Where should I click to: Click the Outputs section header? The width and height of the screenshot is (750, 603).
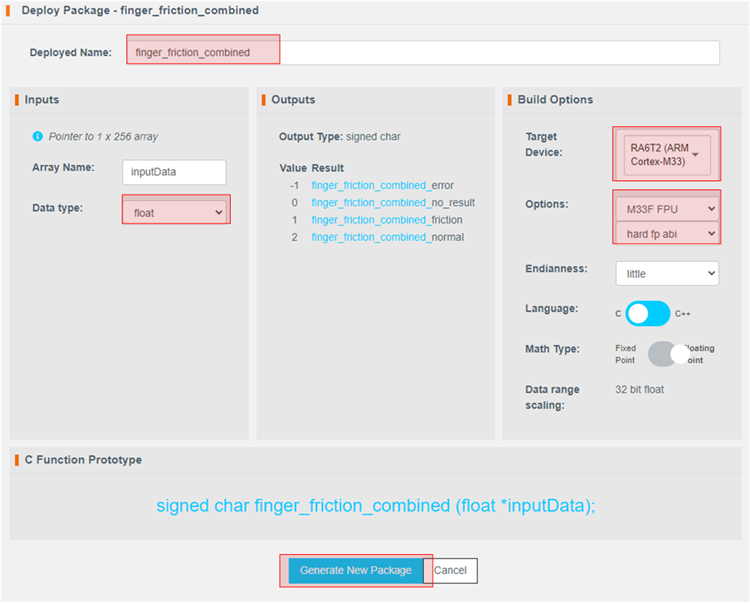point(293,100)
